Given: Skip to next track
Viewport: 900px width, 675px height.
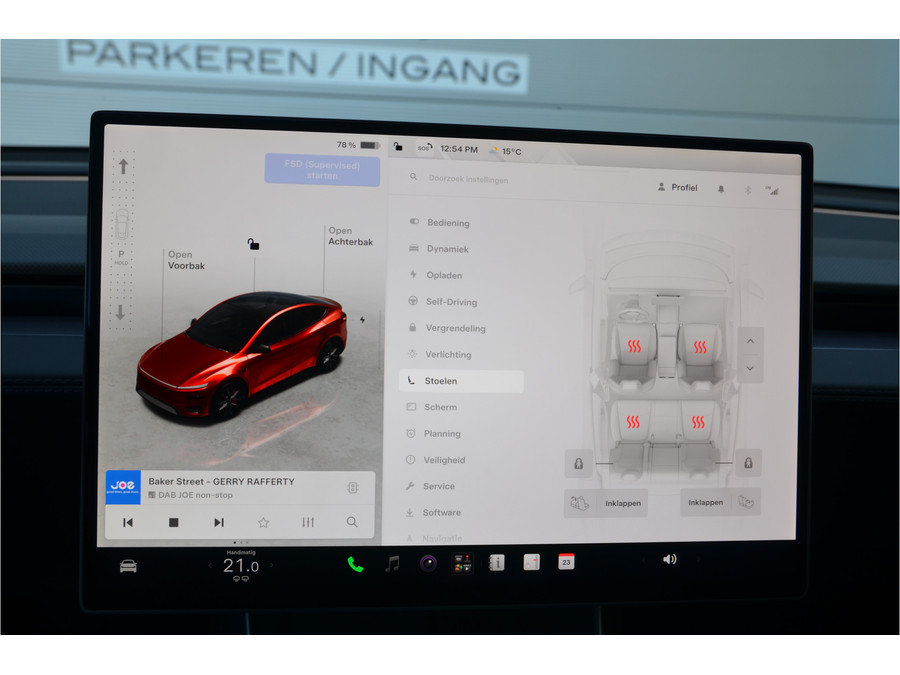Looking at the screenshot, I should coord(219,522).
